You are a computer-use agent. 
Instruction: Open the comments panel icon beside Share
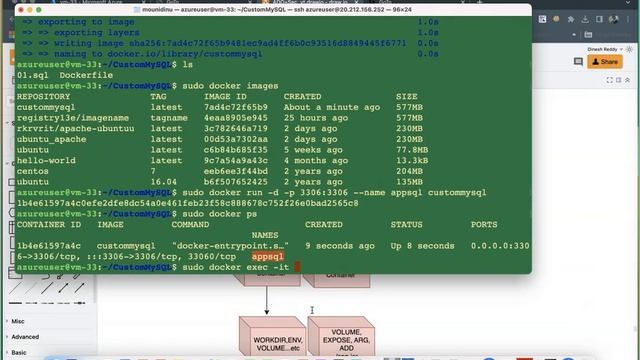coord(578,62)
